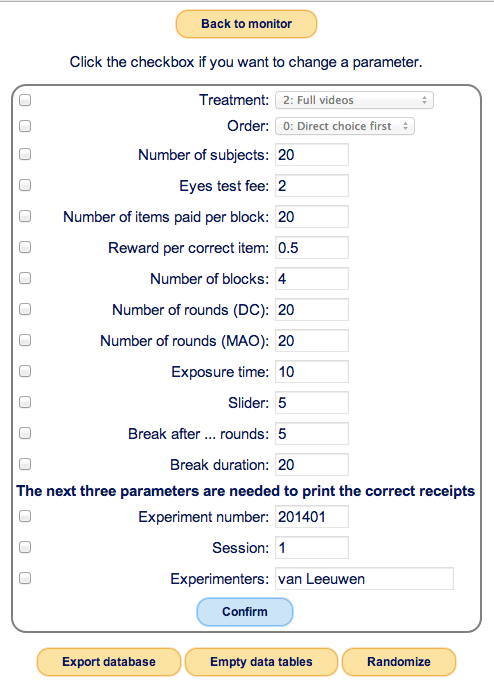Select the Experiment number input field

pos(312,517)
